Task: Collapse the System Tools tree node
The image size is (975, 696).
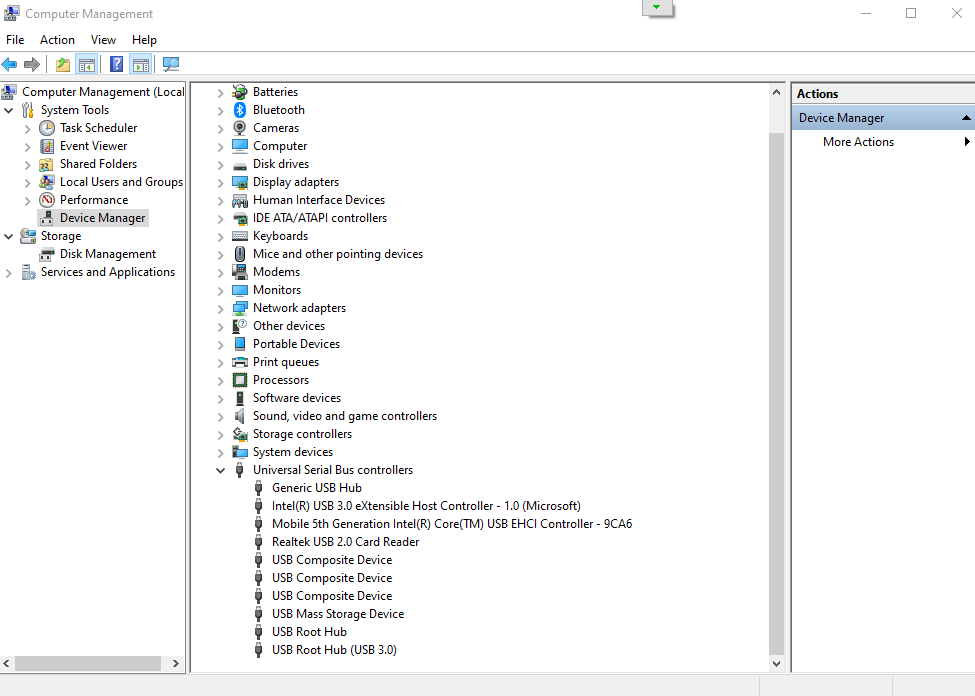Action: 9,110
